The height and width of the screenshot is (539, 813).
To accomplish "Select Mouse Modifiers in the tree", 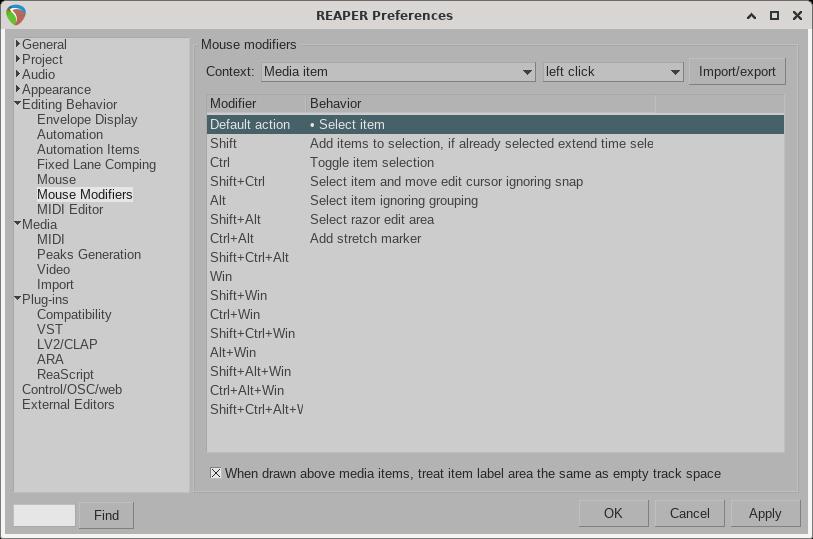I will pos(85,194).
